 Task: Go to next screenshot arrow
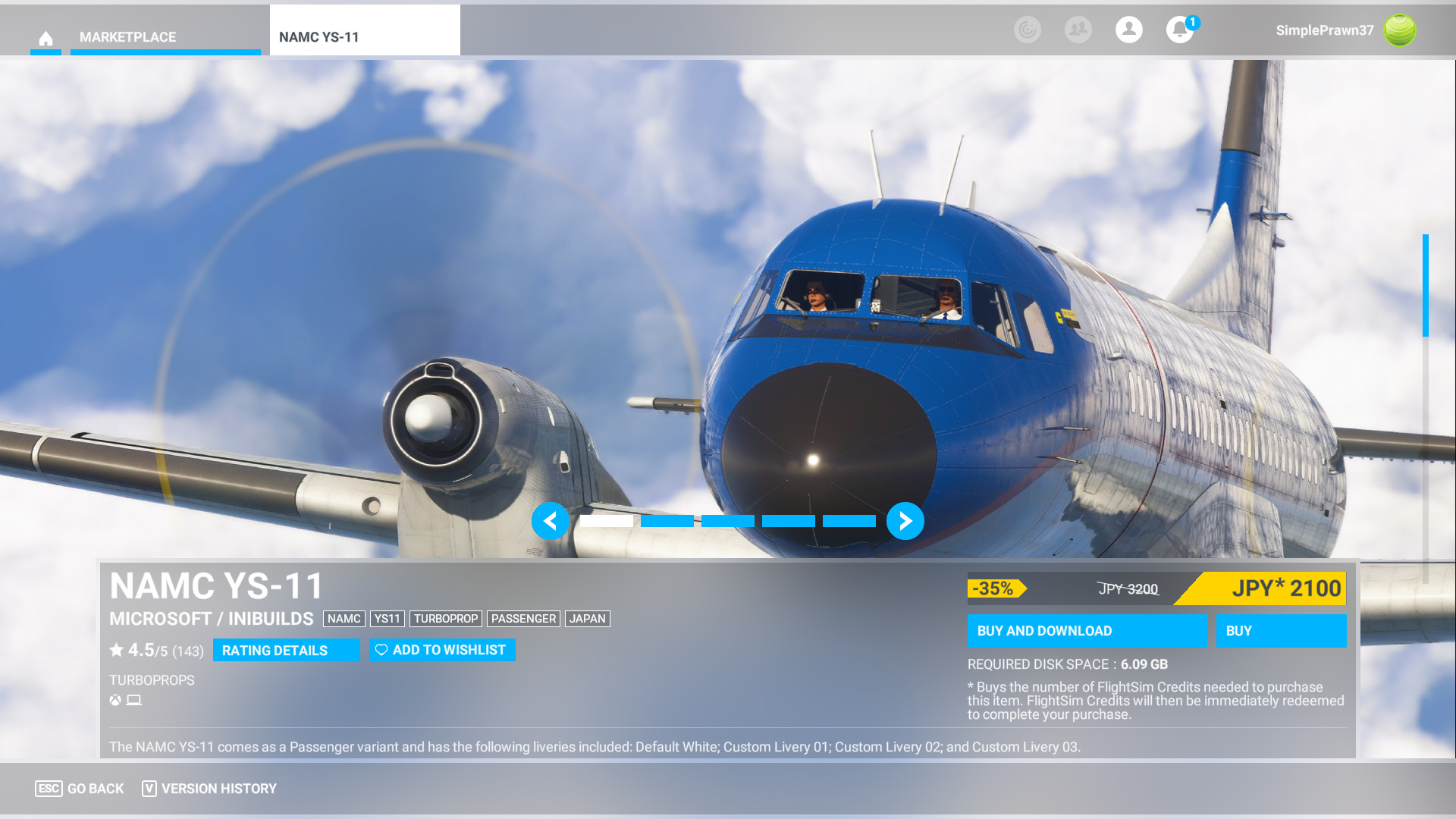coord(905,521)
